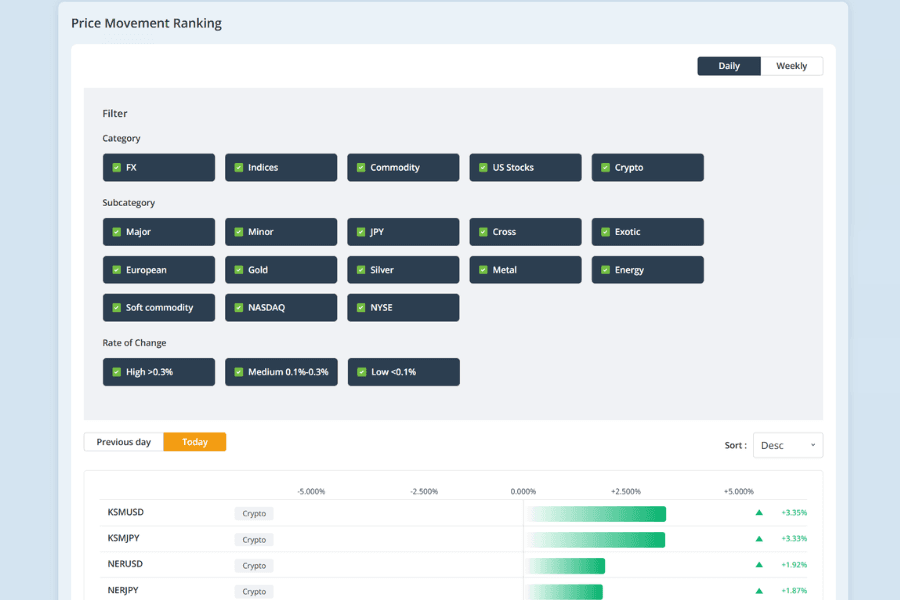The width and height of the screenshot is (900, 600).
Task: Open the Sort order dropdown
Action: pos(788,446)
